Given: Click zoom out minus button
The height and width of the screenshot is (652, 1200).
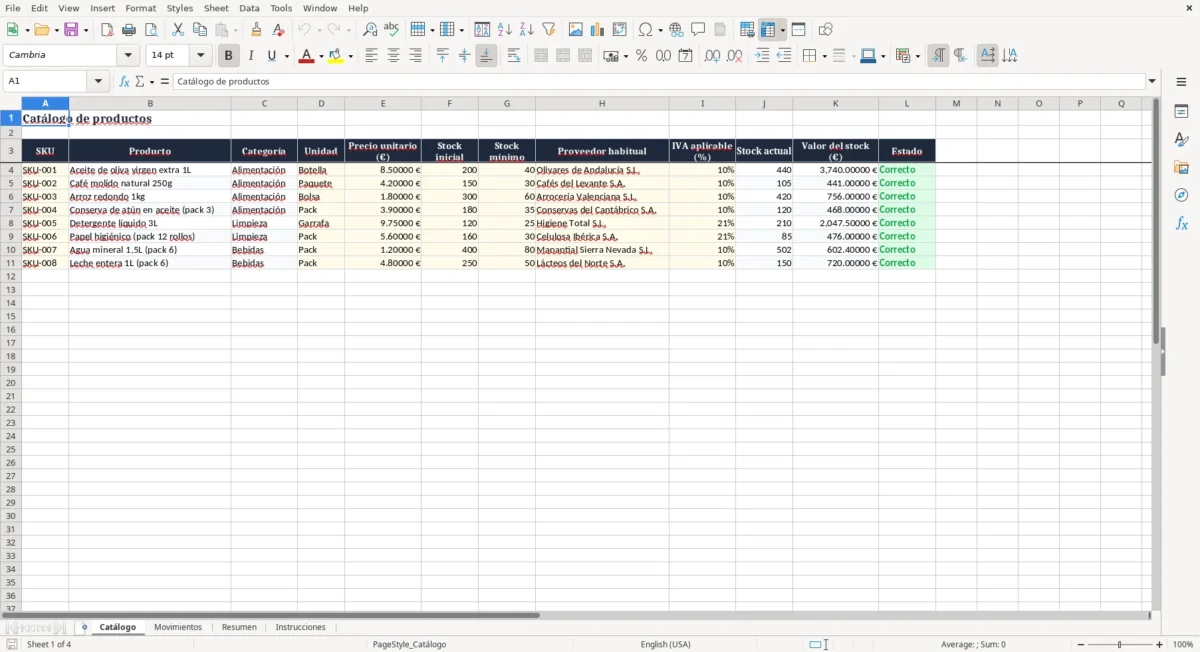Looking at the screenshot, I should (1081, 645).
